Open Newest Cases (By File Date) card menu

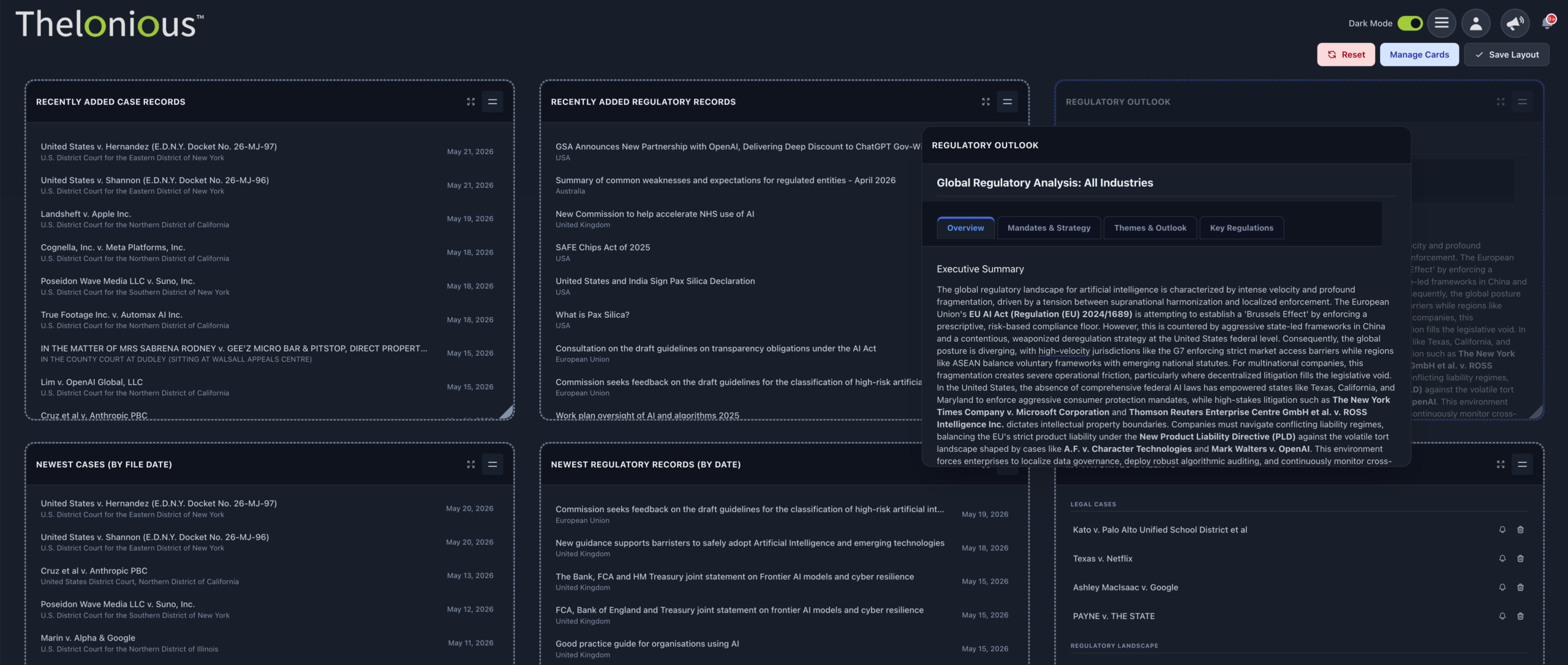point(492,464)
